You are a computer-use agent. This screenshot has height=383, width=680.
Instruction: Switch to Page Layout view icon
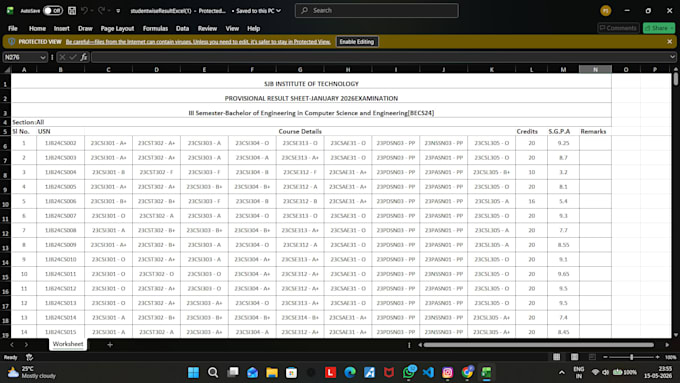[575, 357]
